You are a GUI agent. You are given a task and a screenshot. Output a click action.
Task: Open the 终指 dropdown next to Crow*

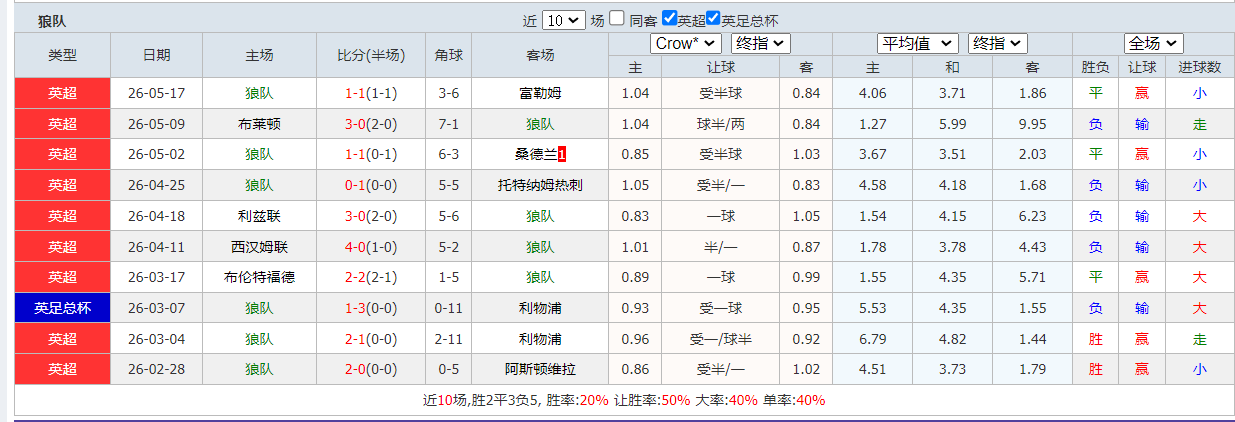click(760, 44)
